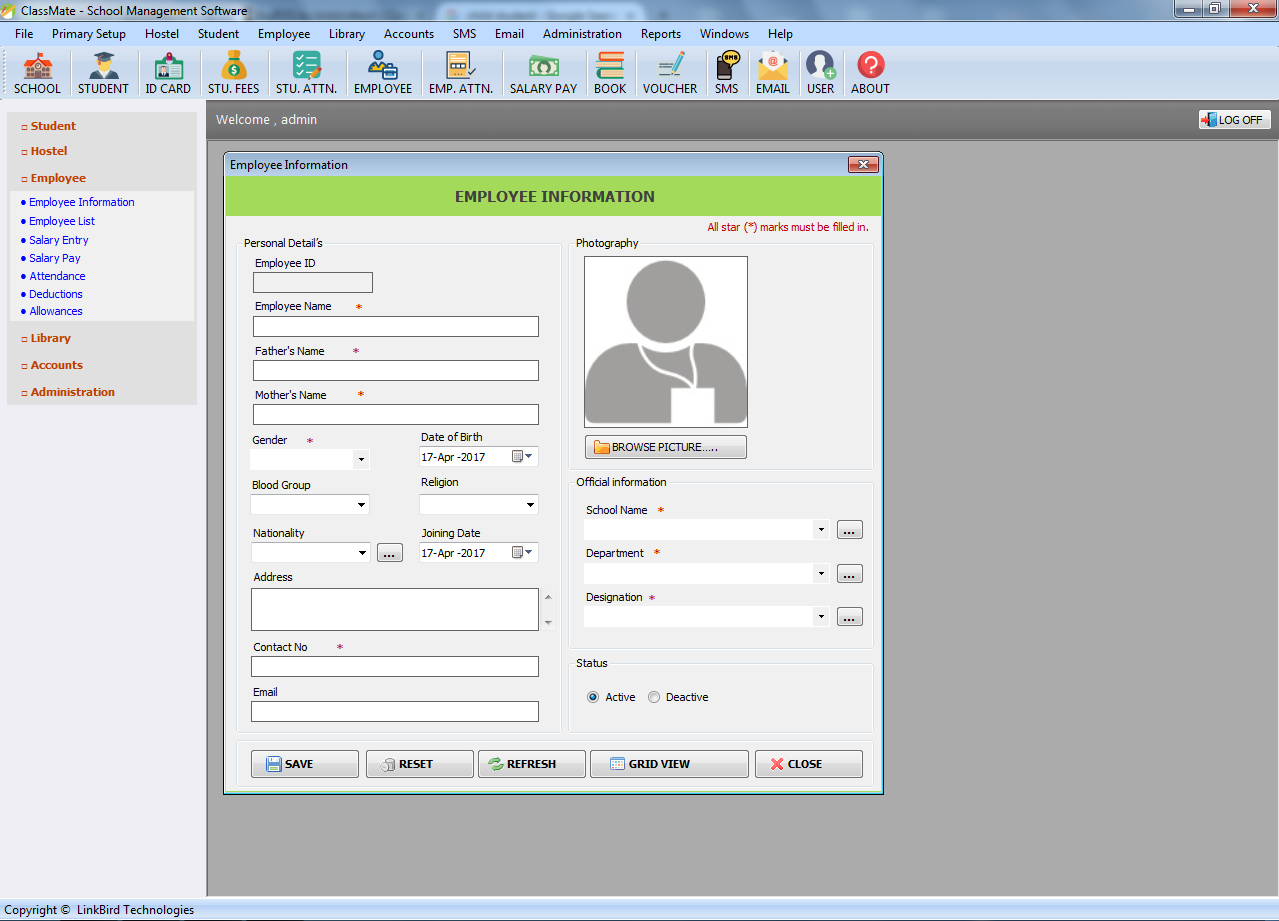Switch to the Administration menu
The width and height of the screenshot is (1279, 921).
[582, 33]
